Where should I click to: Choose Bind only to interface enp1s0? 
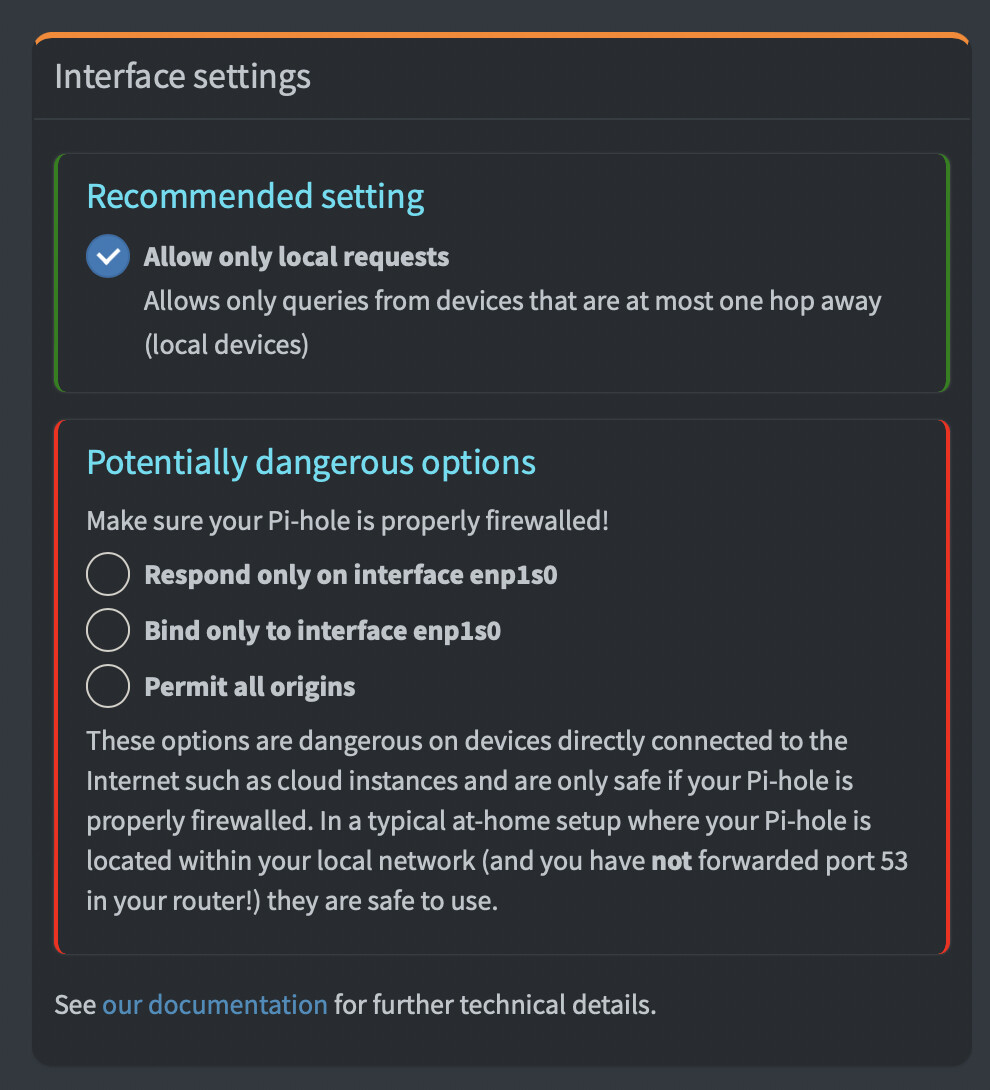pyautogui.click(x=107, y=630)
